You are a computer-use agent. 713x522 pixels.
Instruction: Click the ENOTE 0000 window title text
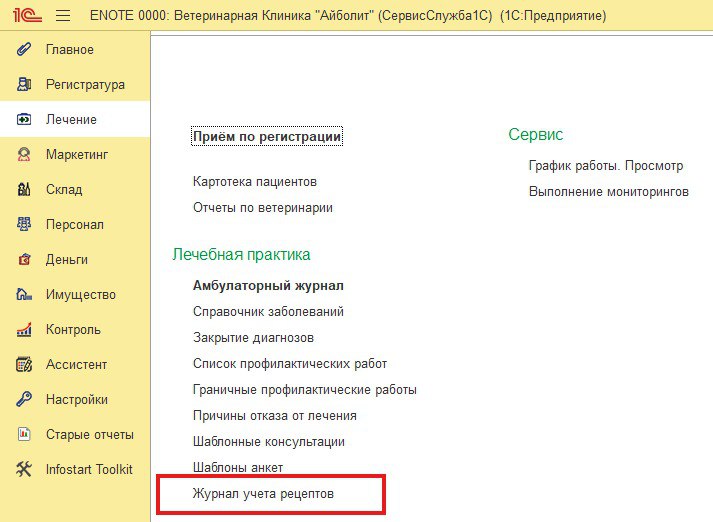348,16
